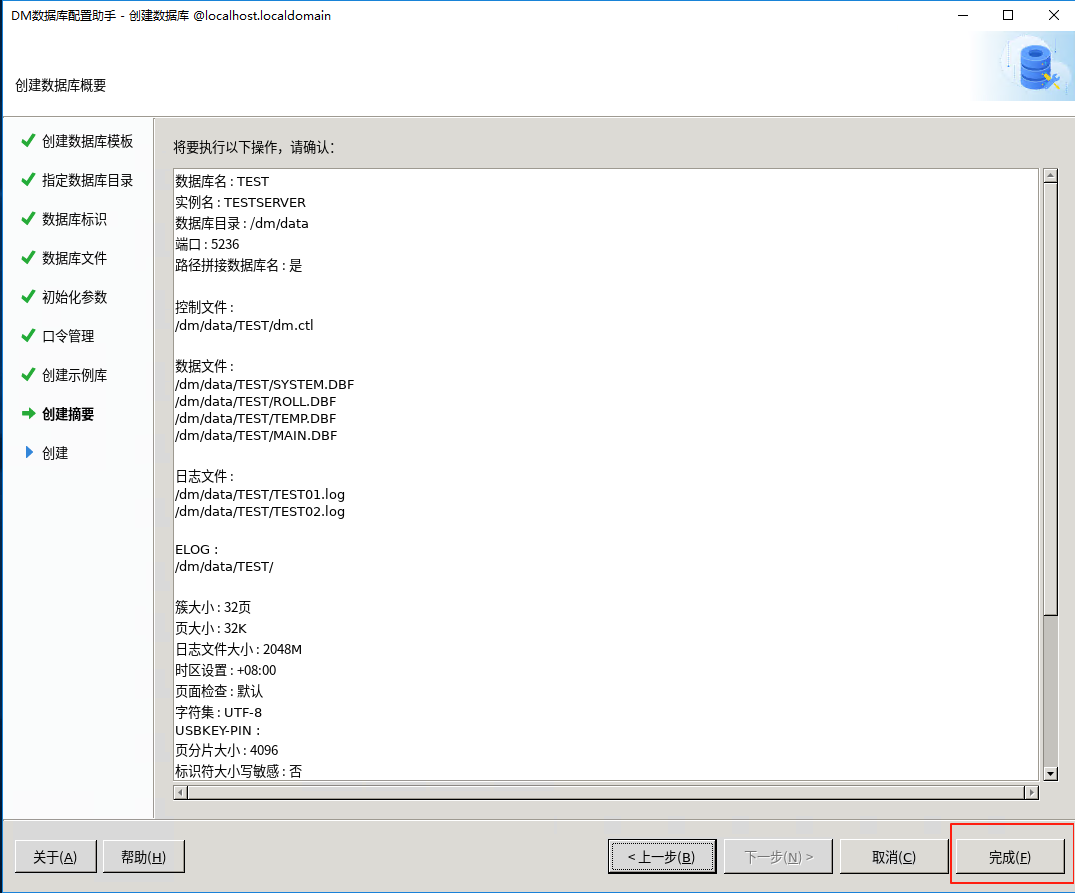The width and height of the screenshot is (1075, 893).
Task: Click the checkmark icon next to 指定数据库目录
Action: 28,180
